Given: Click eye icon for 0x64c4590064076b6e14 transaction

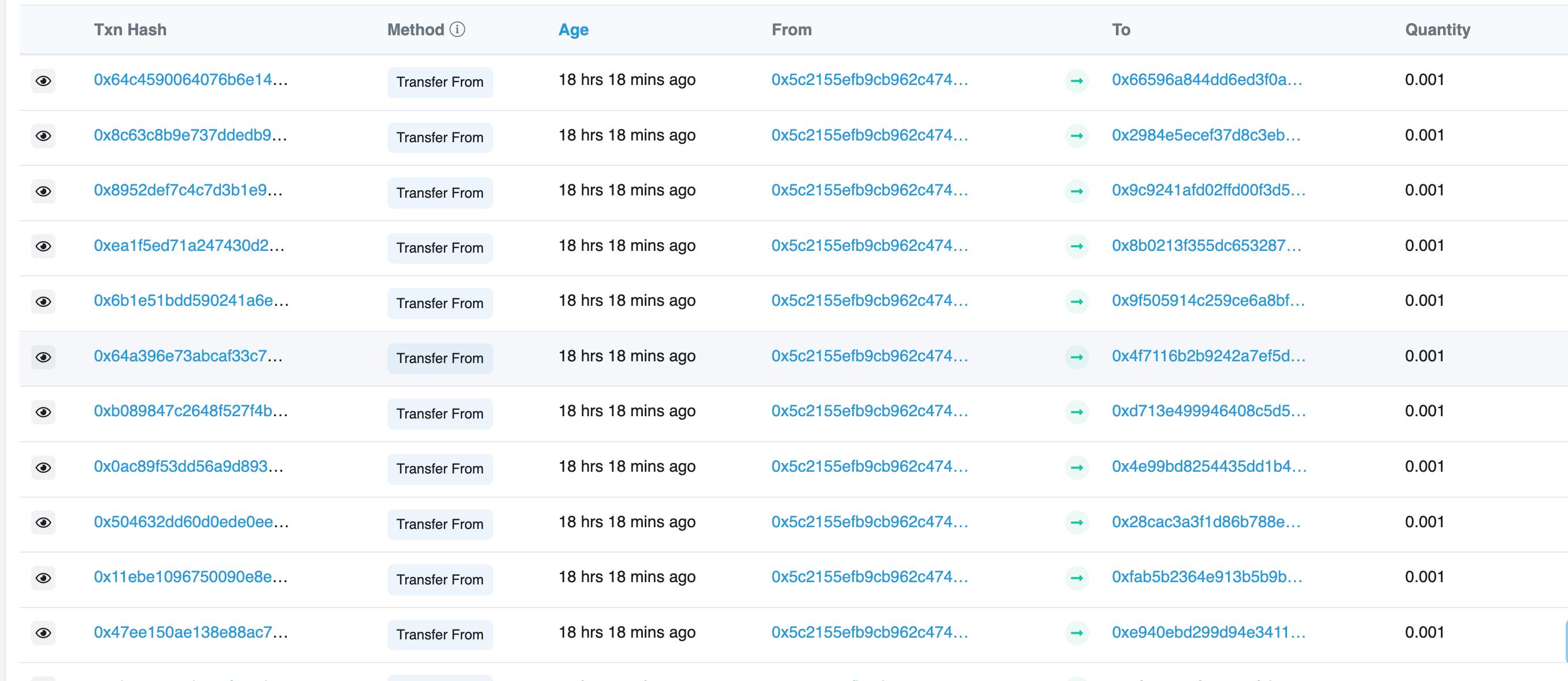Looking at the screenshot, I should [x=43, y=81].
